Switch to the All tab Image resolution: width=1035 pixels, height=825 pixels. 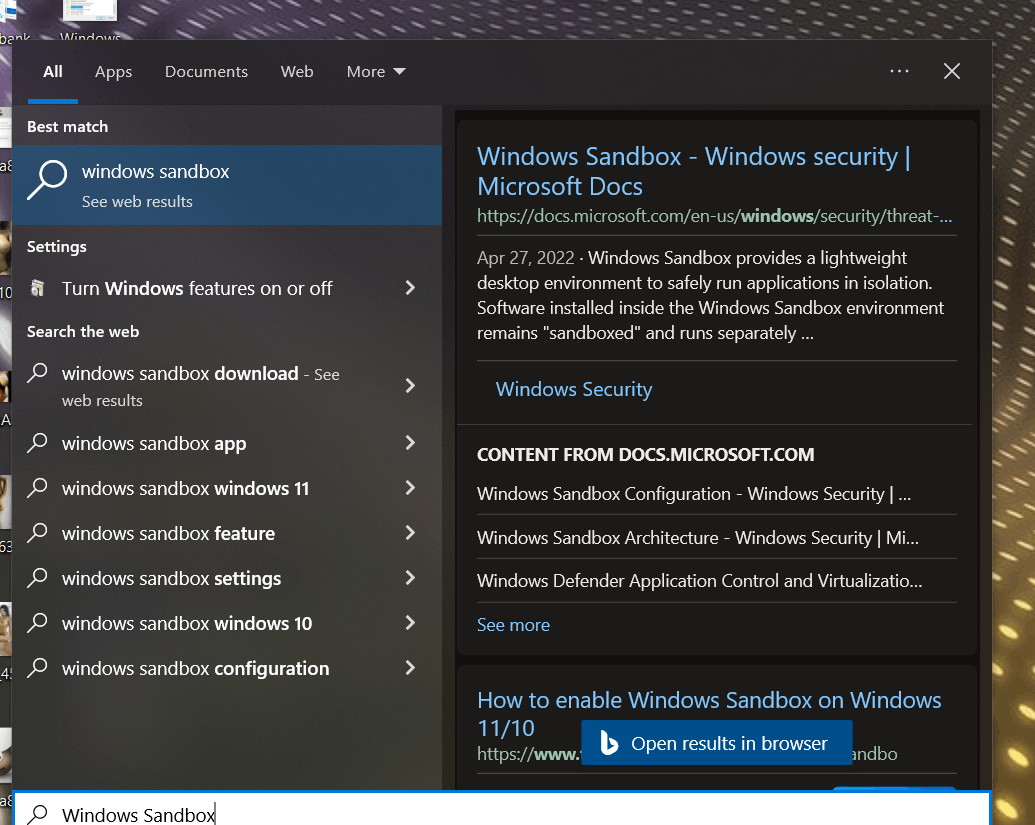53,71
